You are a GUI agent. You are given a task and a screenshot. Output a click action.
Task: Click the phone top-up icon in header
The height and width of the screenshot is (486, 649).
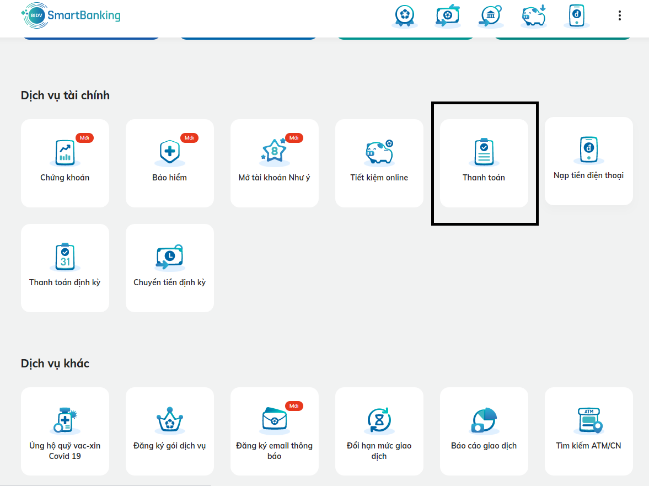(577, 16)
